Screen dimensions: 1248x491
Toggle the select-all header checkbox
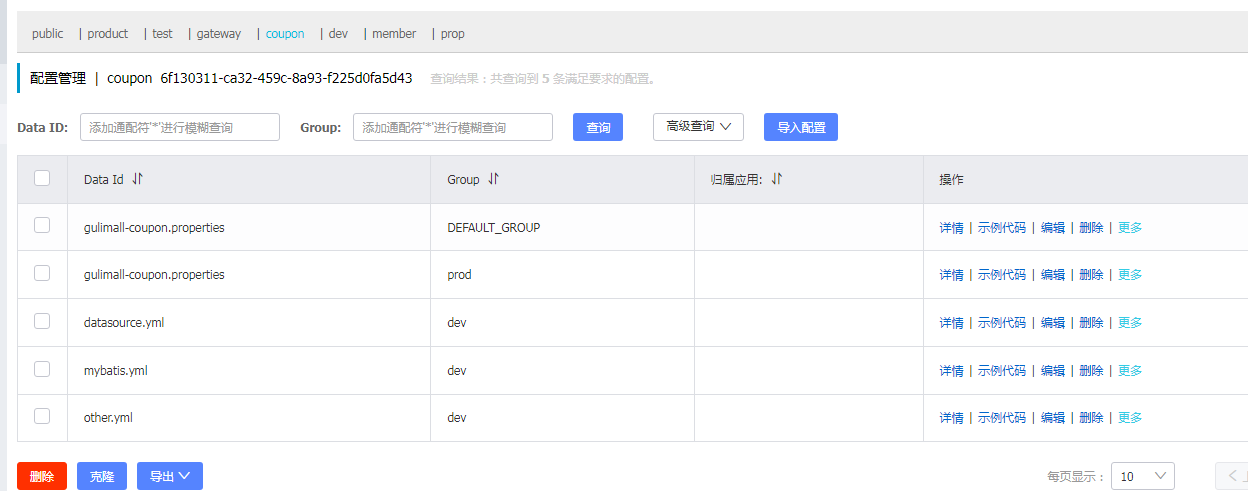[42, 178]
